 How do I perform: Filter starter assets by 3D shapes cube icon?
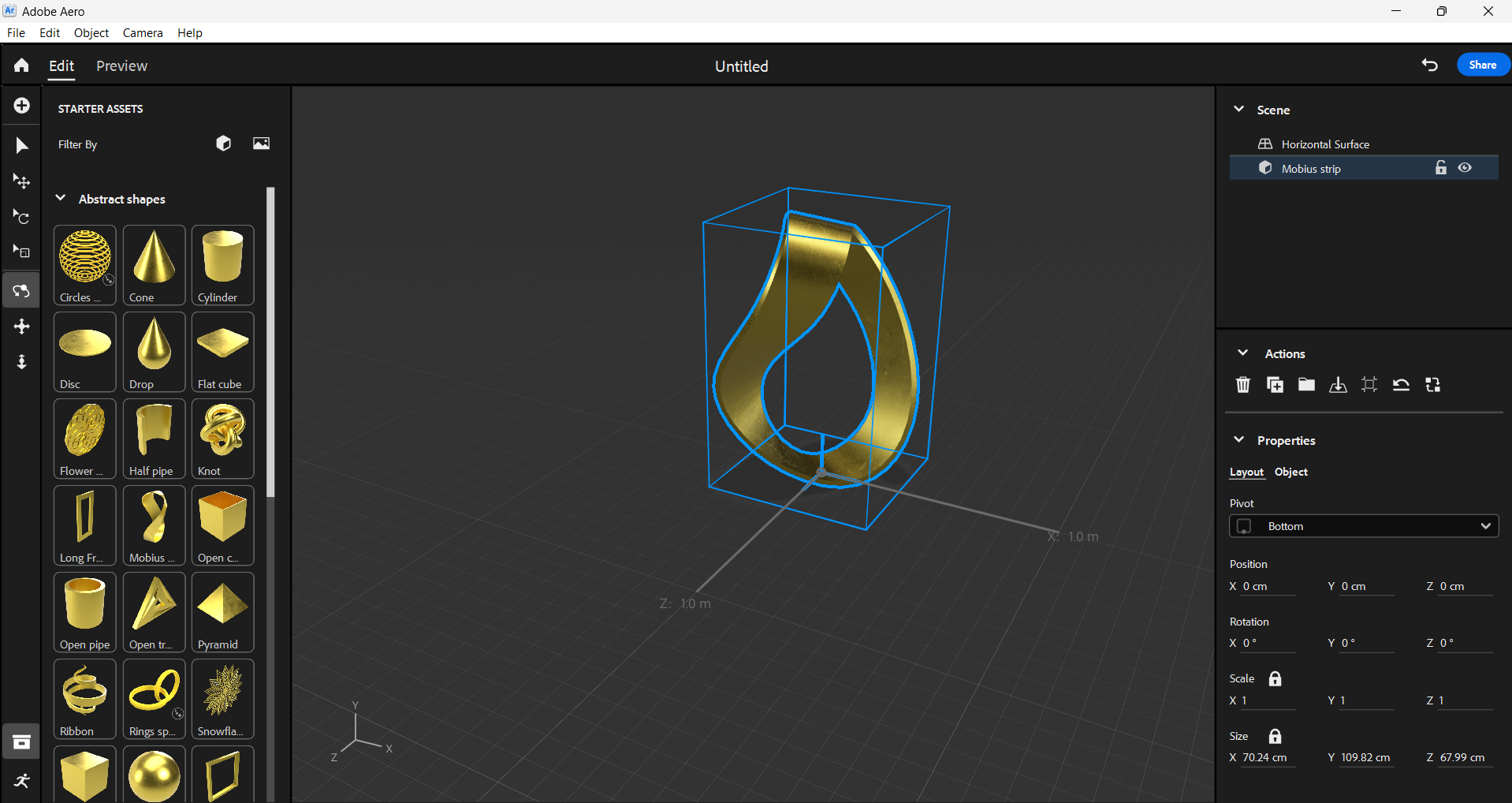[223, 144]
